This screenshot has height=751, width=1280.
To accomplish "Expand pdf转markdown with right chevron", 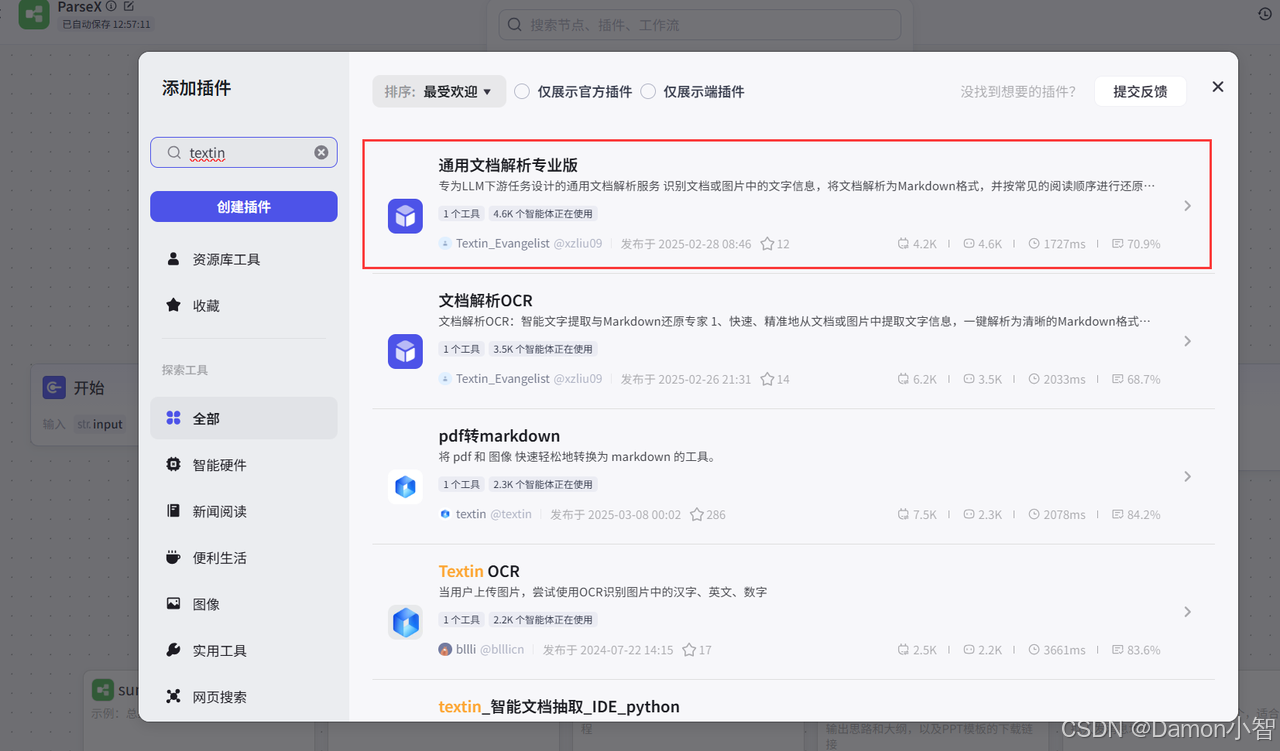I will coord(1187,476).
